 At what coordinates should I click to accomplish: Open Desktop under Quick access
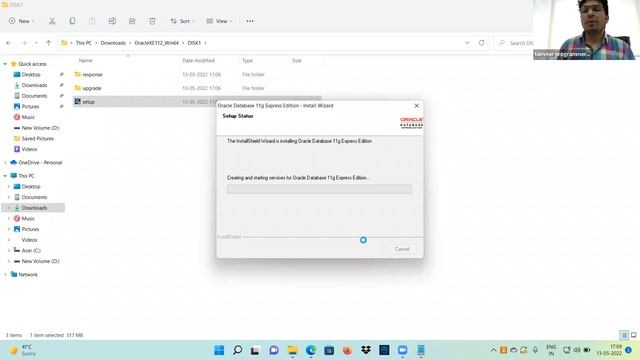[31, 75]
